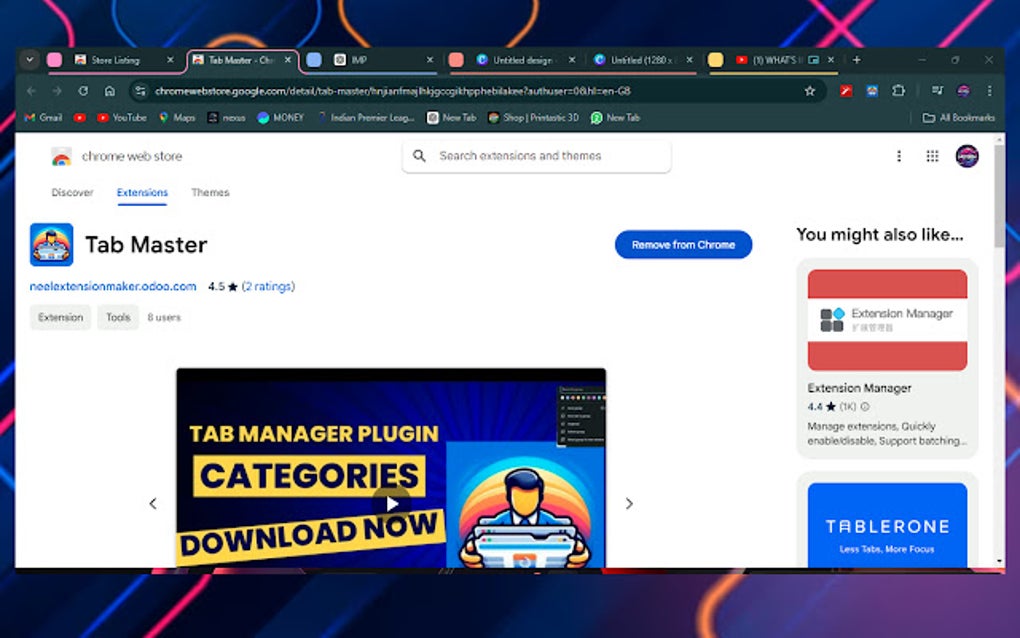Click the browser home icon

(x=109, y=90)
